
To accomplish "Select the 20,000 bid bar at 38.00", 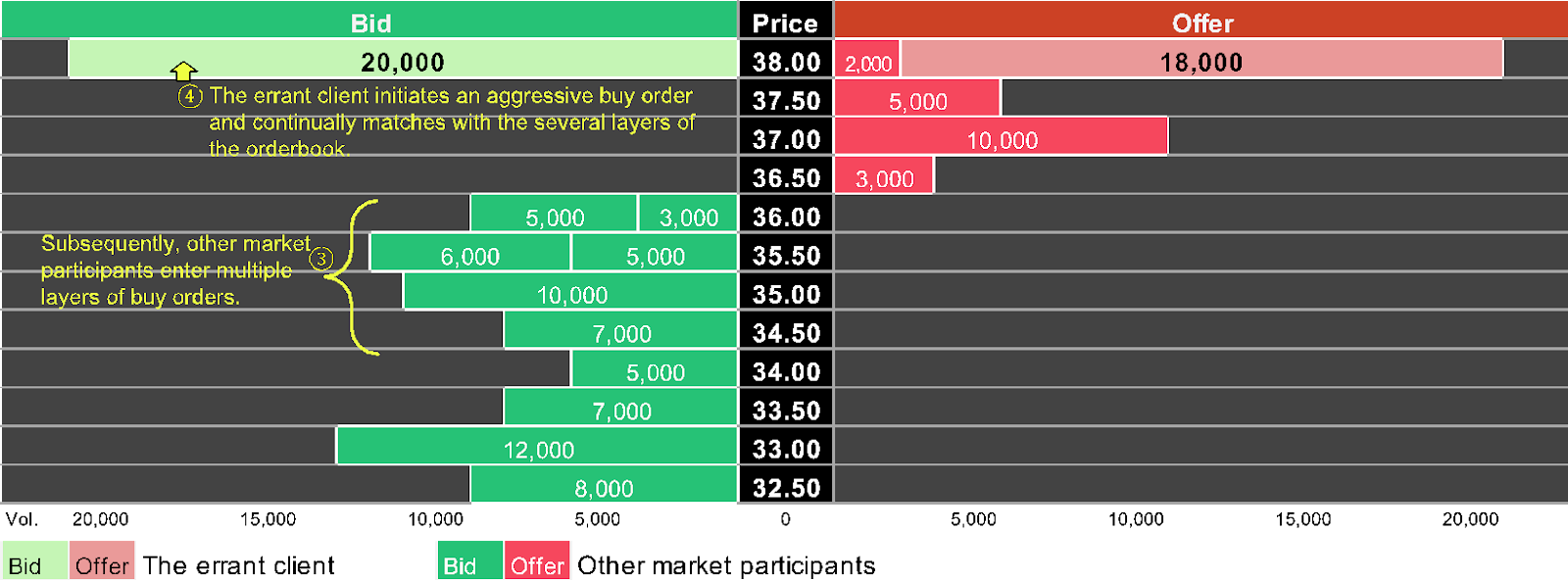I will [x=403, y=61].
